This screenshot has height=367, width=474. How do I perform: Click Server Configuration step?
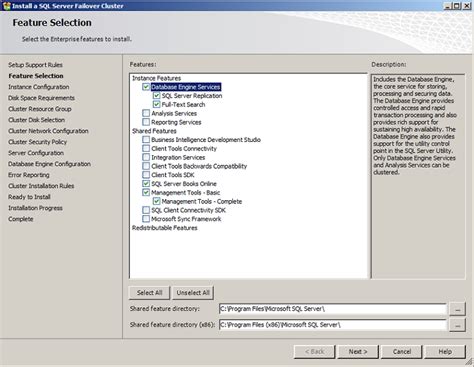click(36, 153)
